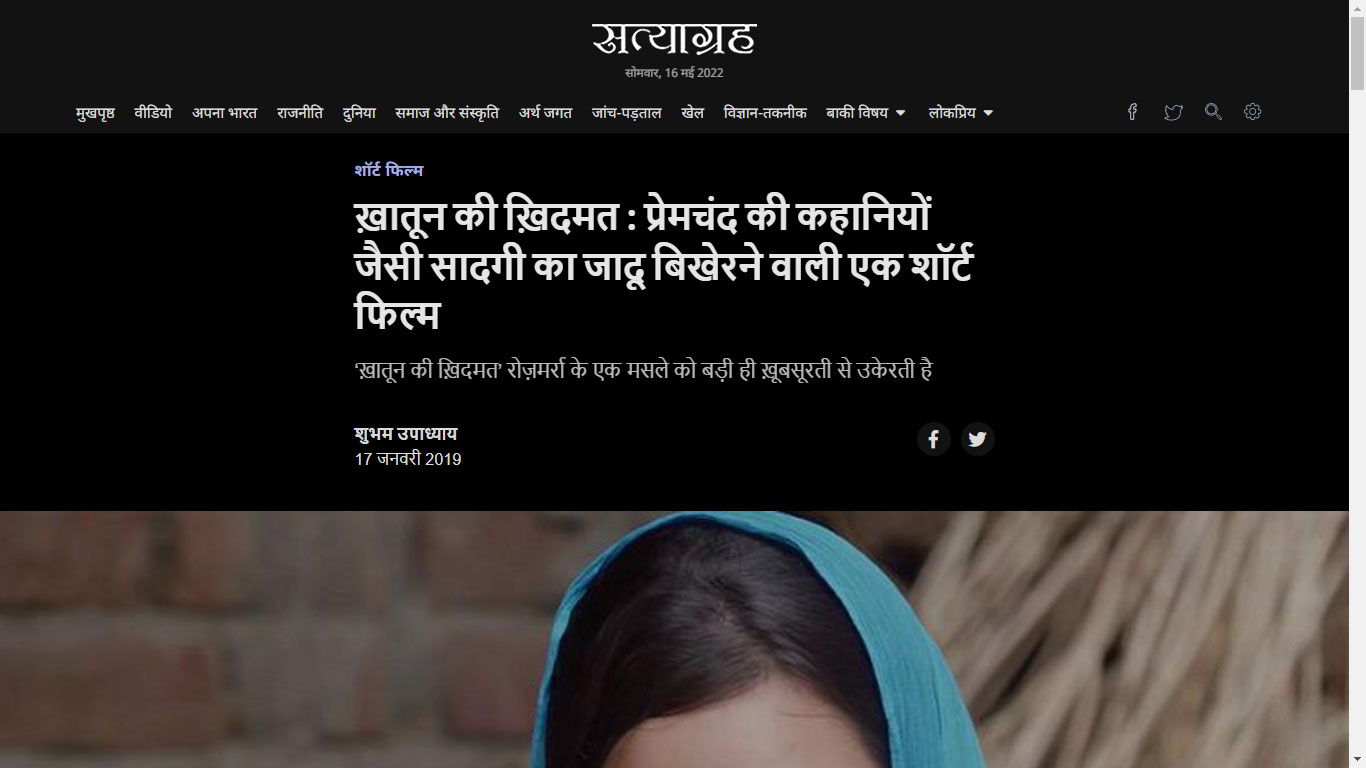Open the Twitter icon in the navigation bar

point(1173,112)
